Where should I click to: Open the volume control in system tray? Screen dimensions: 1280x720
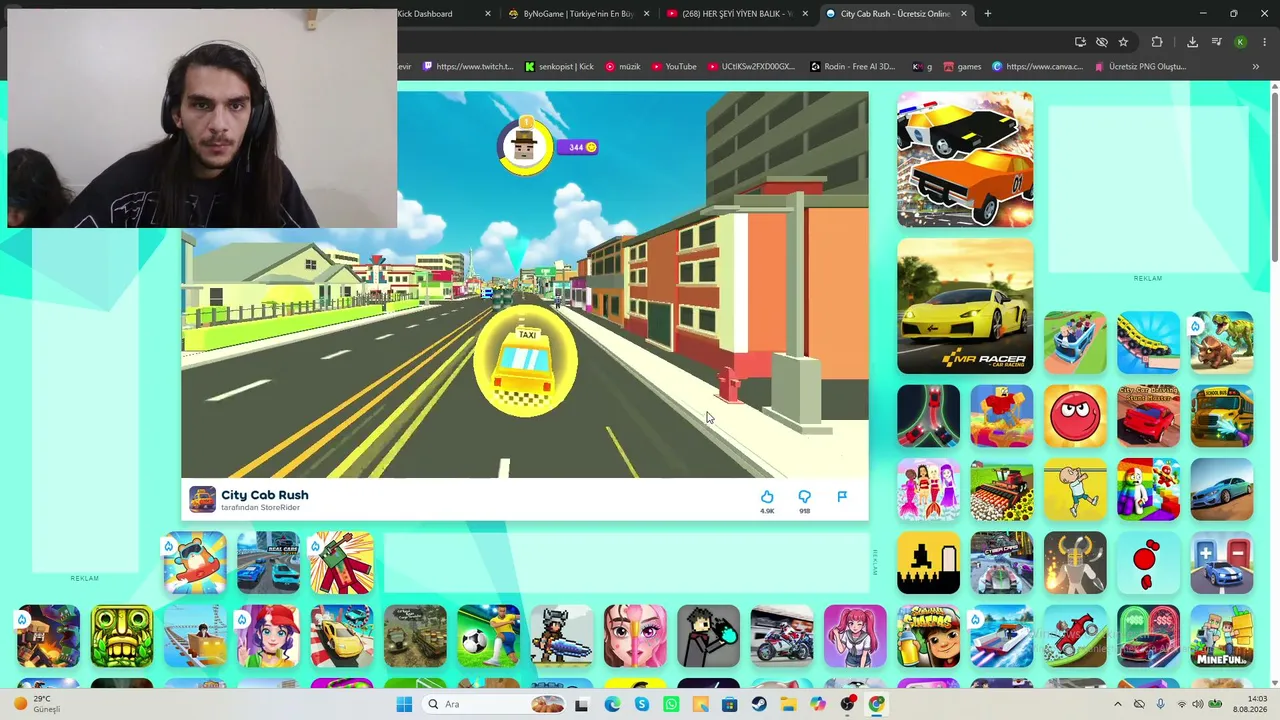point(1198,704)
